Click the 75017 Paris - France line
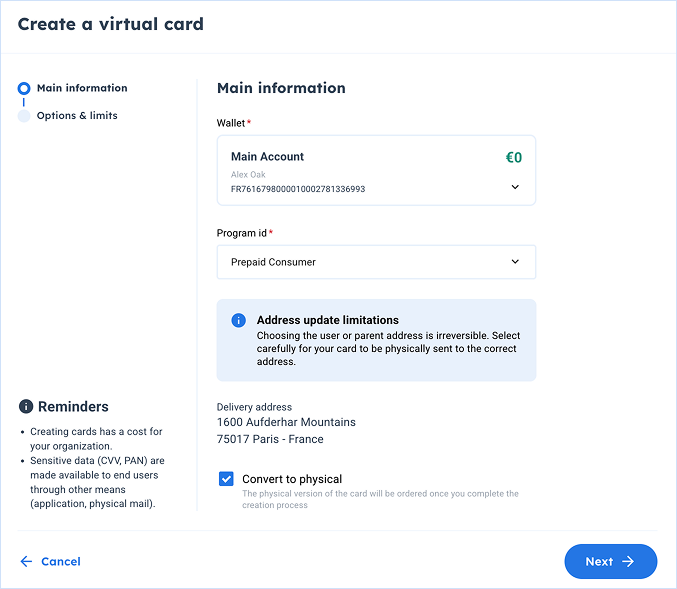Screen dimensions: 677x589 click(270, 439)
